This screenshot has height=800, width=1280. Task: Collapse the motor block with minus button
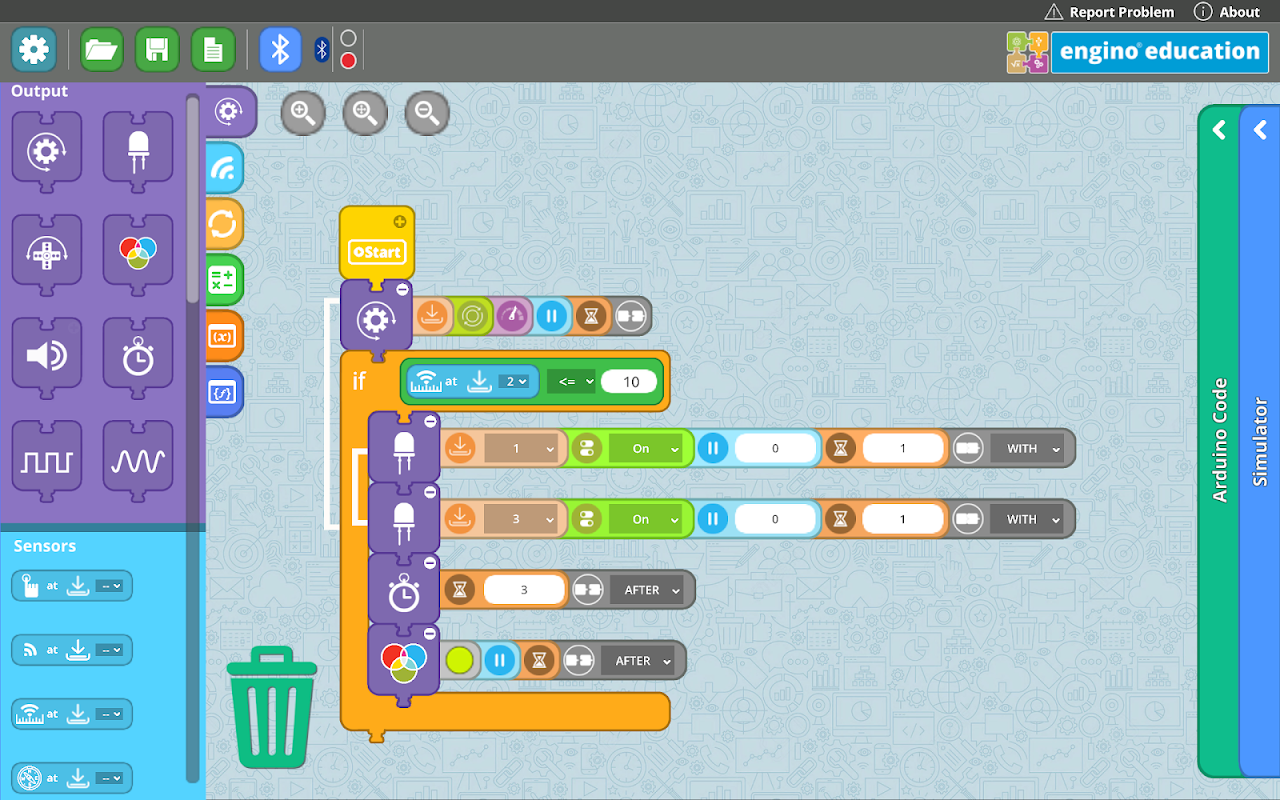(x=402, y=290)
